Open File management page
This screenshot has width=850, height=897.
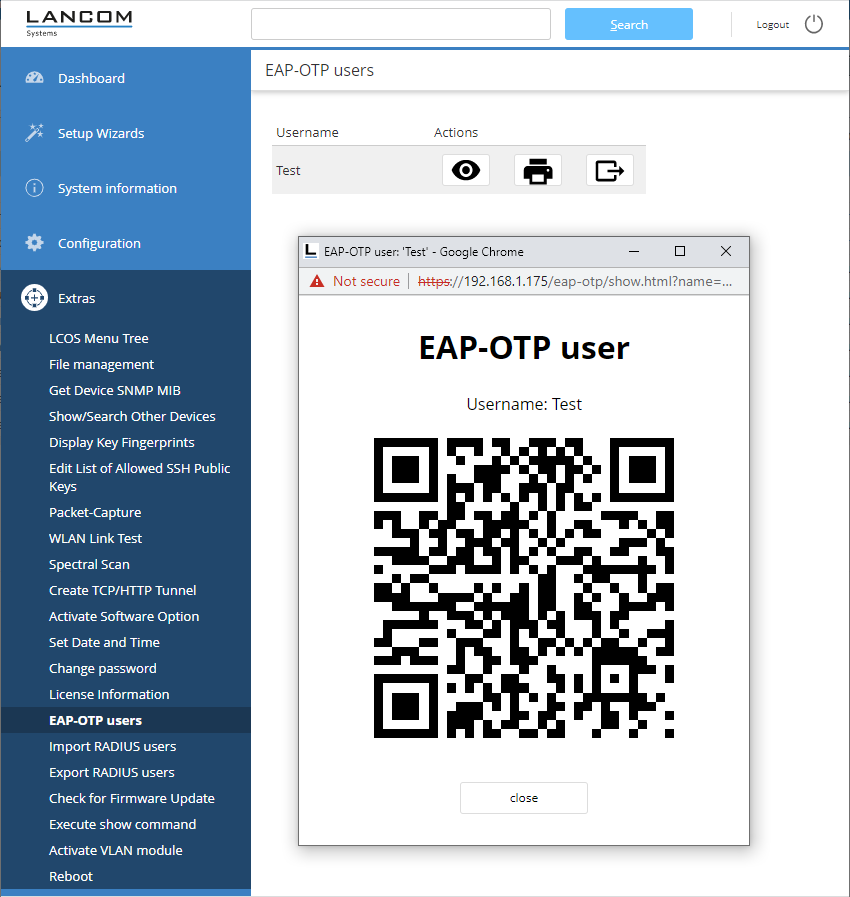click(101, 364)
